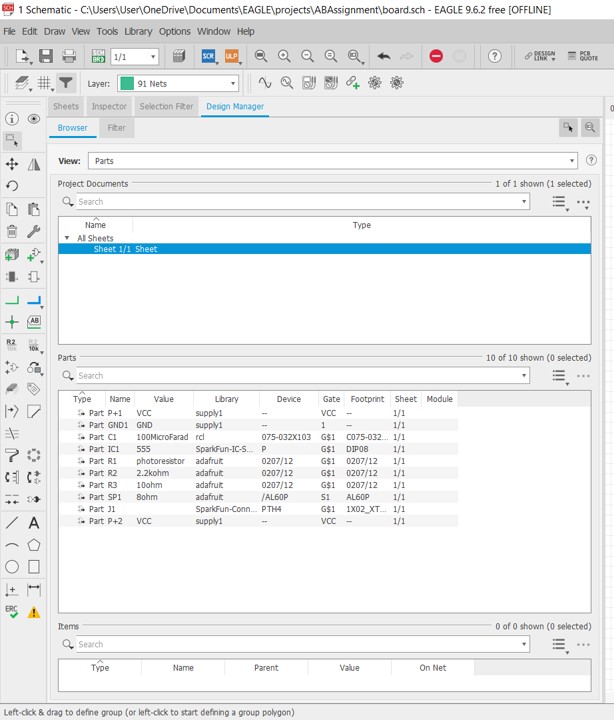The height and width of the screenshot is (720, 614).
Task: Select the Text tool
Action: [34, 523]
